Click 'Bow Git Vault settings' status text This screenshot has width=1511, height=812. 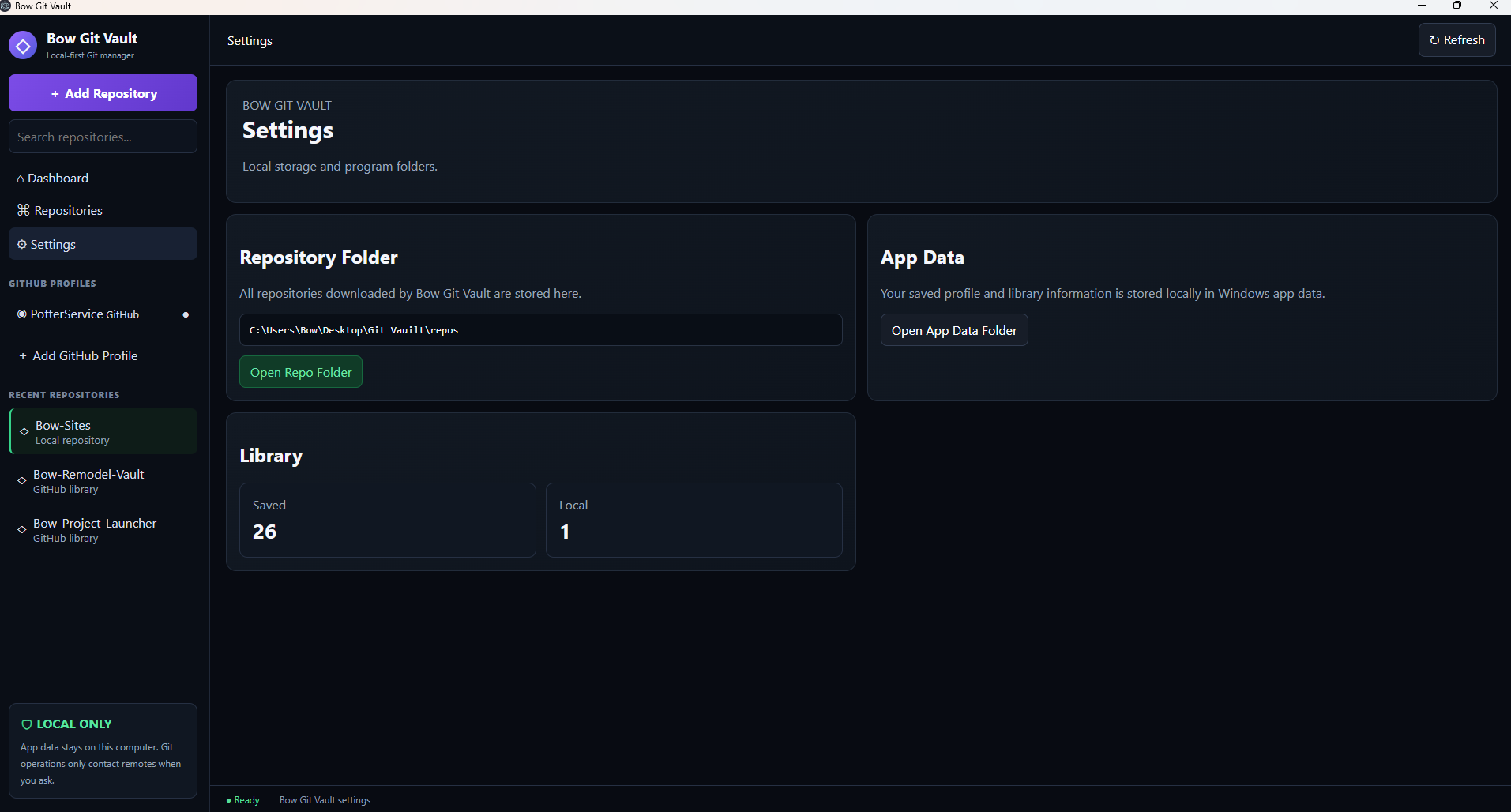coord(325,800)
